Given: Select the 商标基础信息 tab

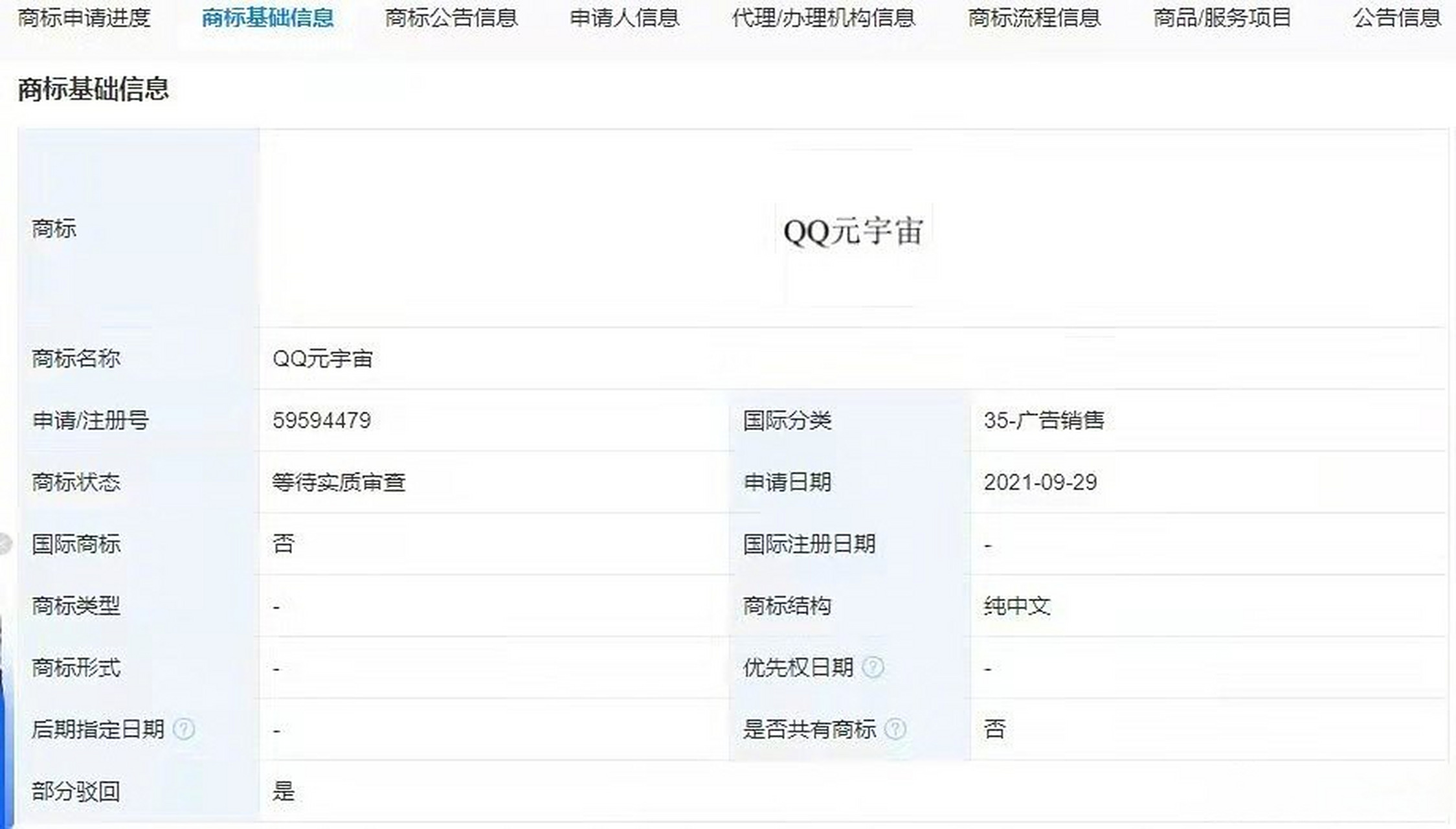Looking at the screenshot, I should (268, 18).
